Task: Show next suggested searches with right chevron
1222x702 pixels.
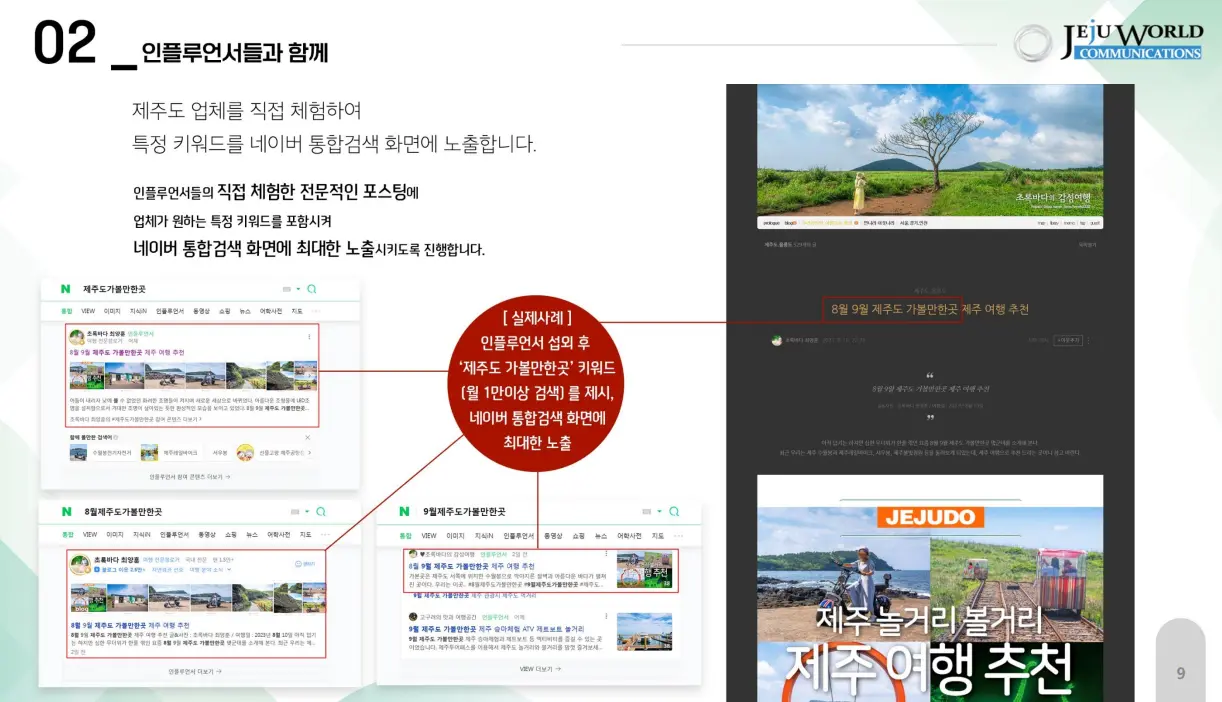Action: [x=309, y=453]
